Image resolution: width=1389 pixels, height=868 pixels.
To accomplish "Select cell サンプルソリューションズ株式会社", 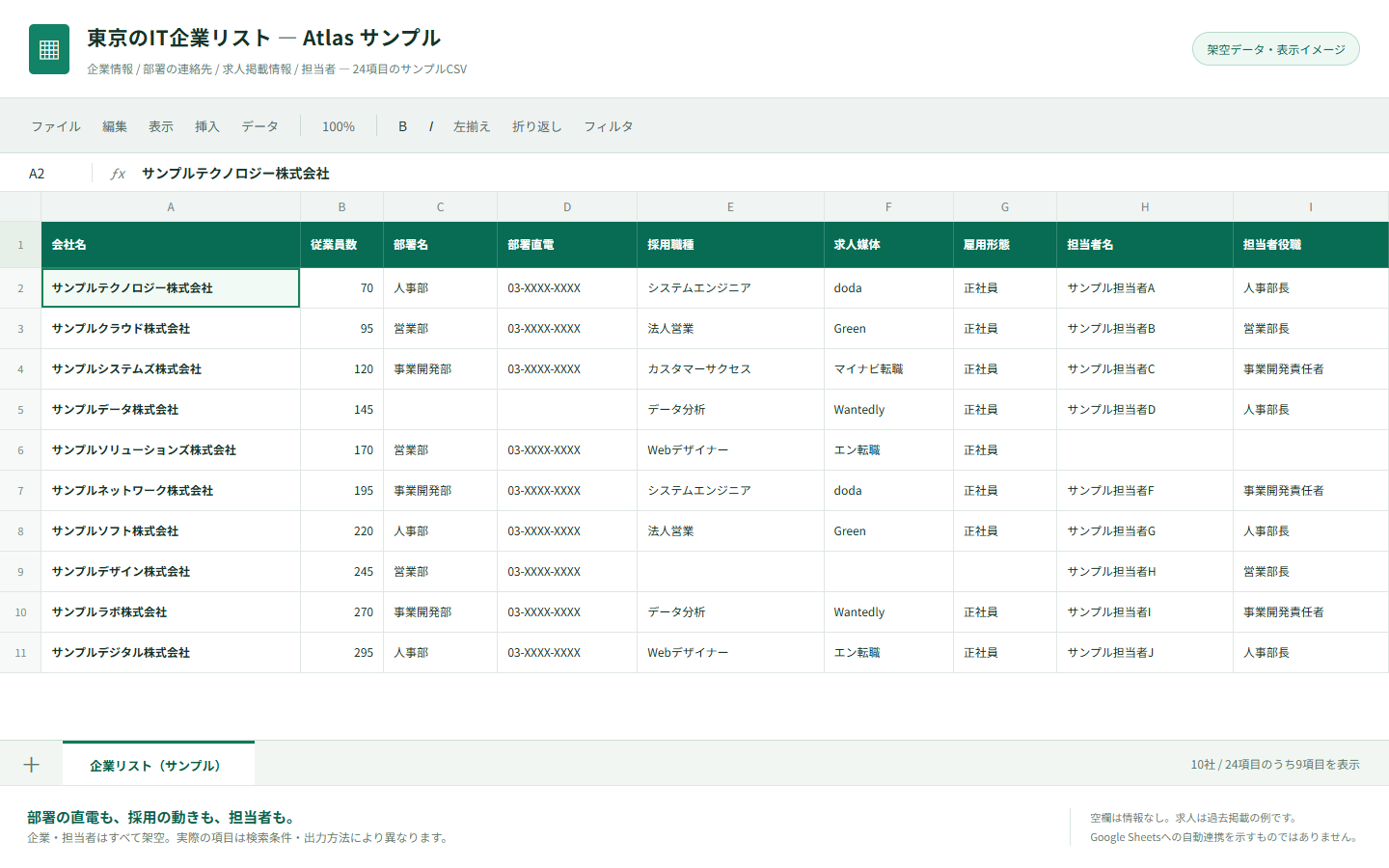I will coord(171,450).
